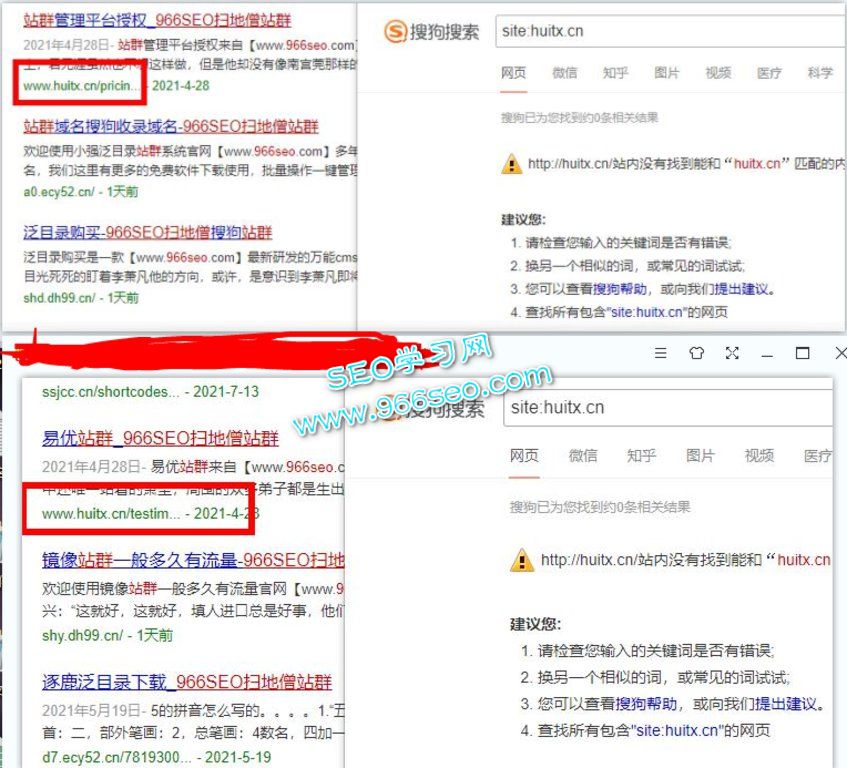Maximize the lower browser window
847x768 pixels.
coord(803,353)
